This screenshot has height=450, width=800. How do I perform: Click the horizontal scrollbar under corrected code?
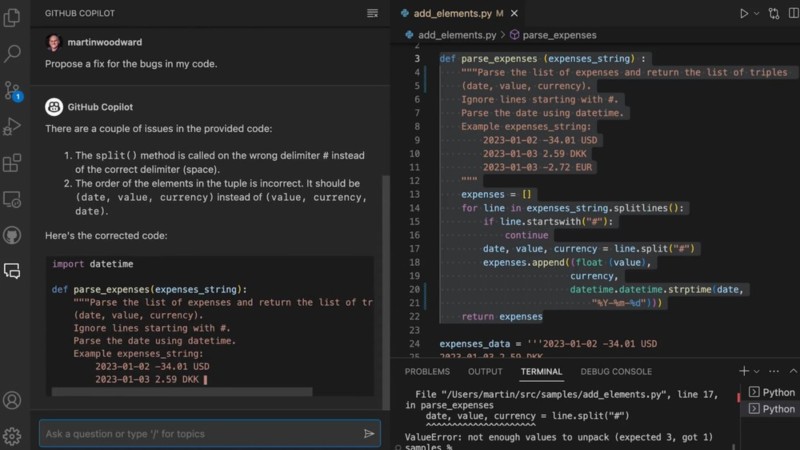(182, 392)
